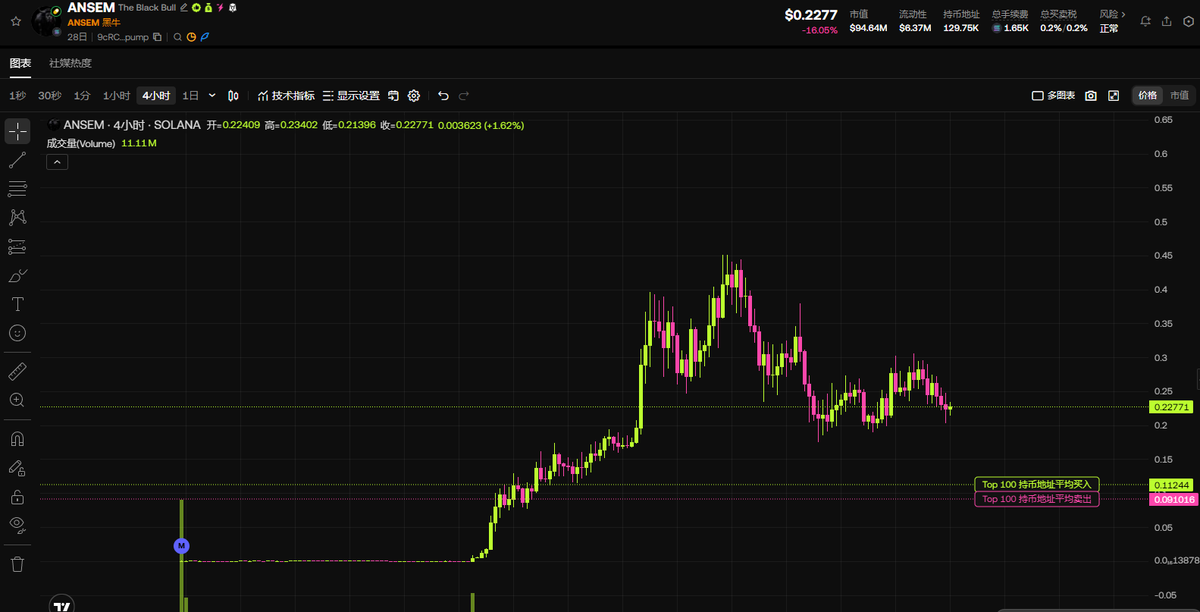Click the edit pencil next to The Black Bull

click(183, 7)
